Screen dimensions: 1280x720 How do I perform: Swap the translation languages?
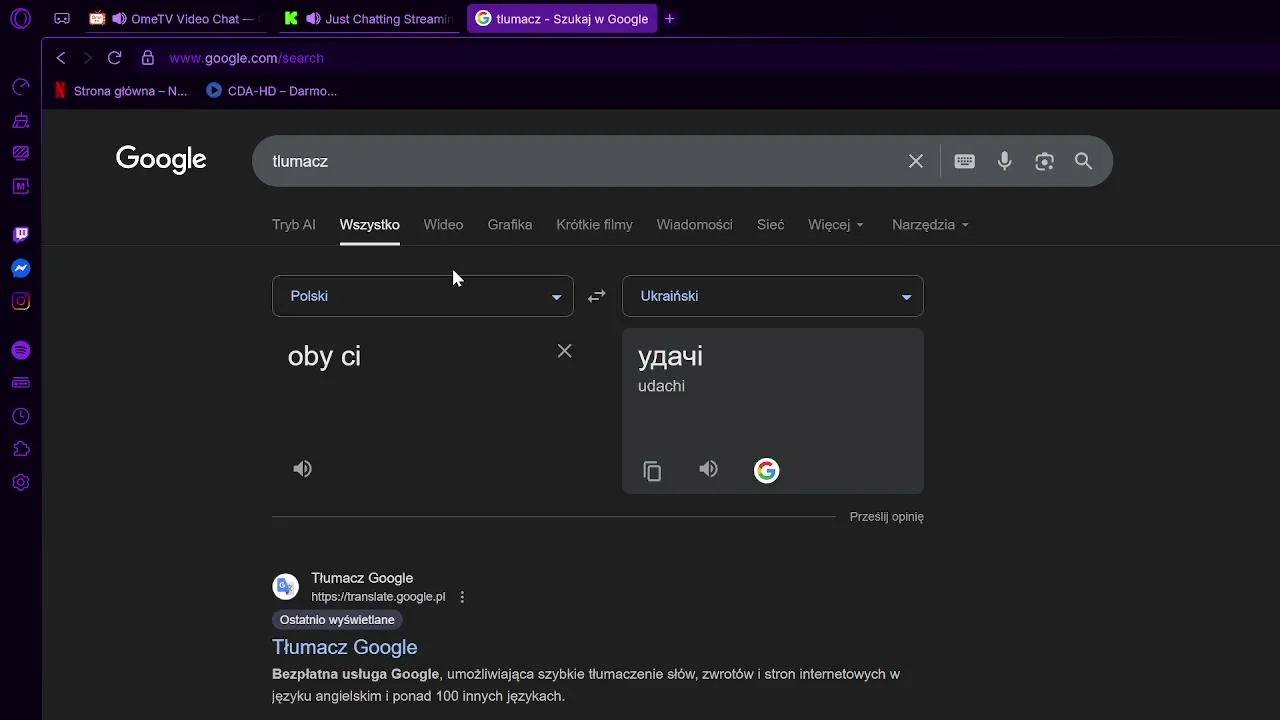coord(597,296)
